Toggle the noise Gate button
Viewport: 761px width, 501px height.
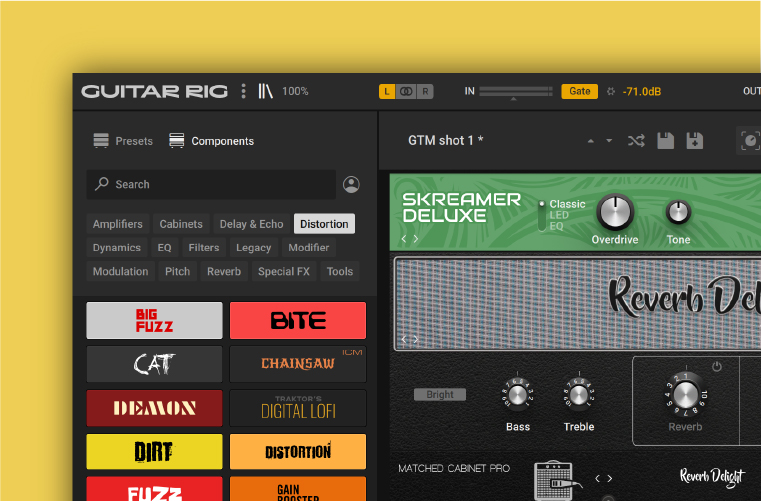tap(579, 91)
